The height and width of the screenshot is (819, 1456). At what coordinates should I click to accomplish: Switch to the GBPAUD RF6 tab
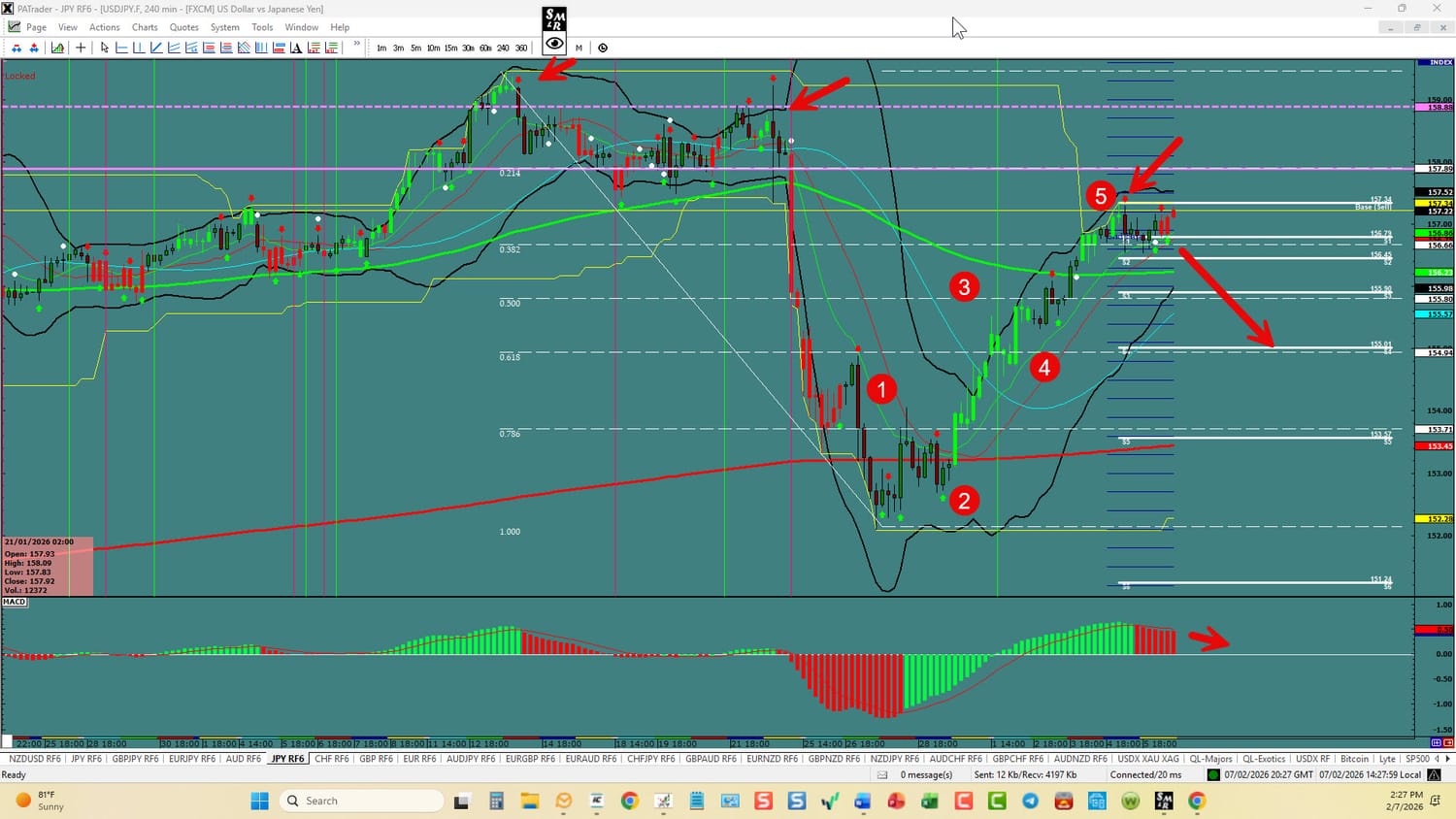coord(711,759)
